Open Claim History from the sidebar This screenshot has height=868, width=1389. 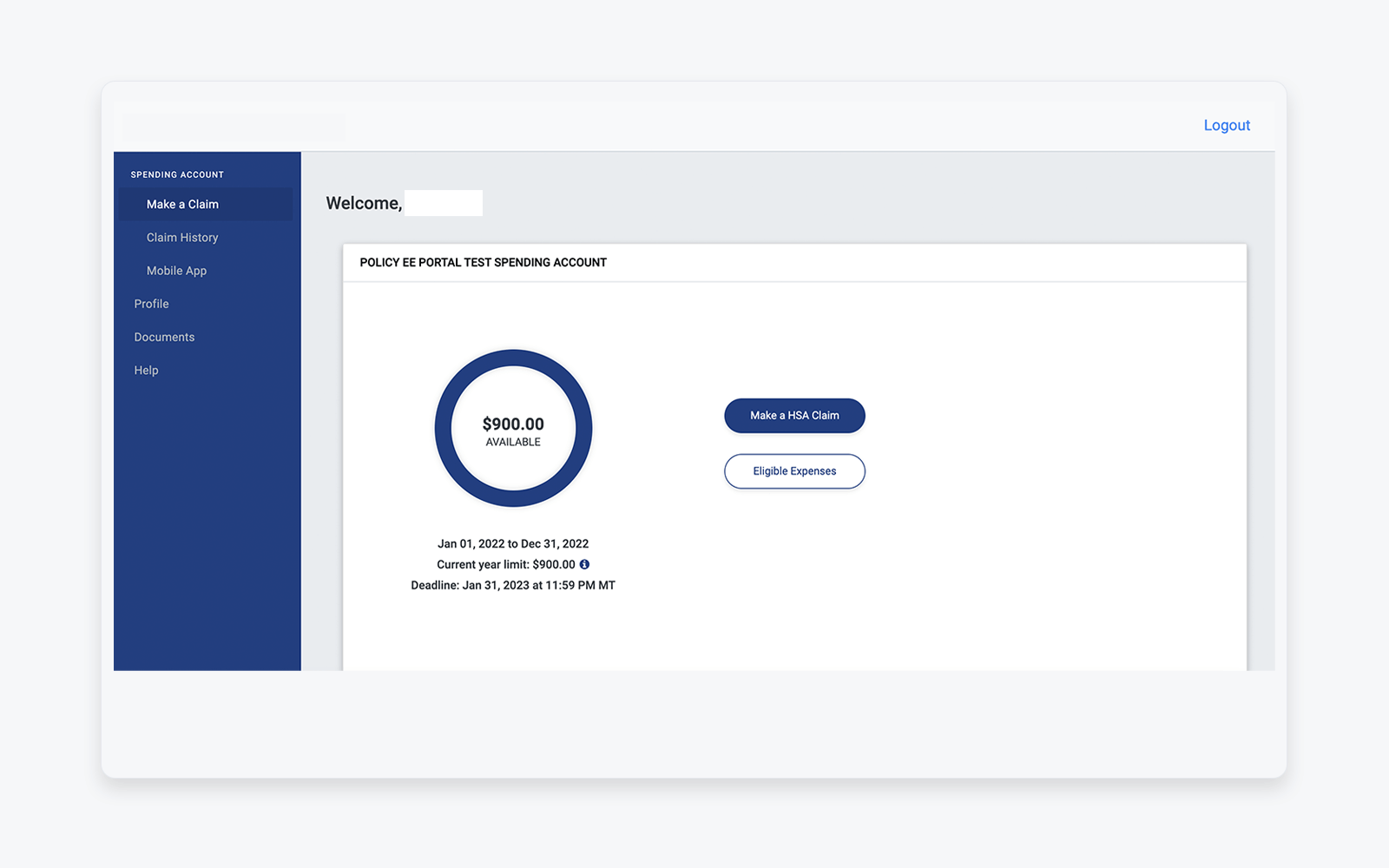pyautogui.click(x=181, y=237)
